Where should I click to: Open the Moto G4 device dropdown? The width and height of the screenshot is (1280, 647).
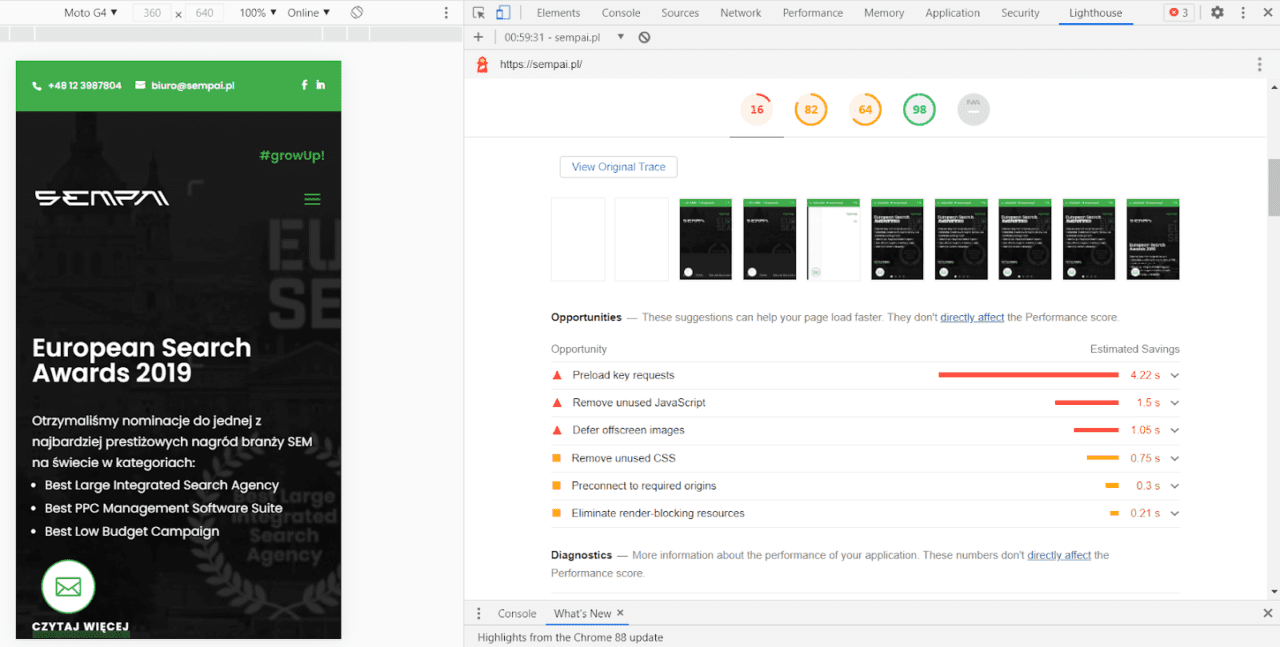pyautogui.click(x=90, y=13)
